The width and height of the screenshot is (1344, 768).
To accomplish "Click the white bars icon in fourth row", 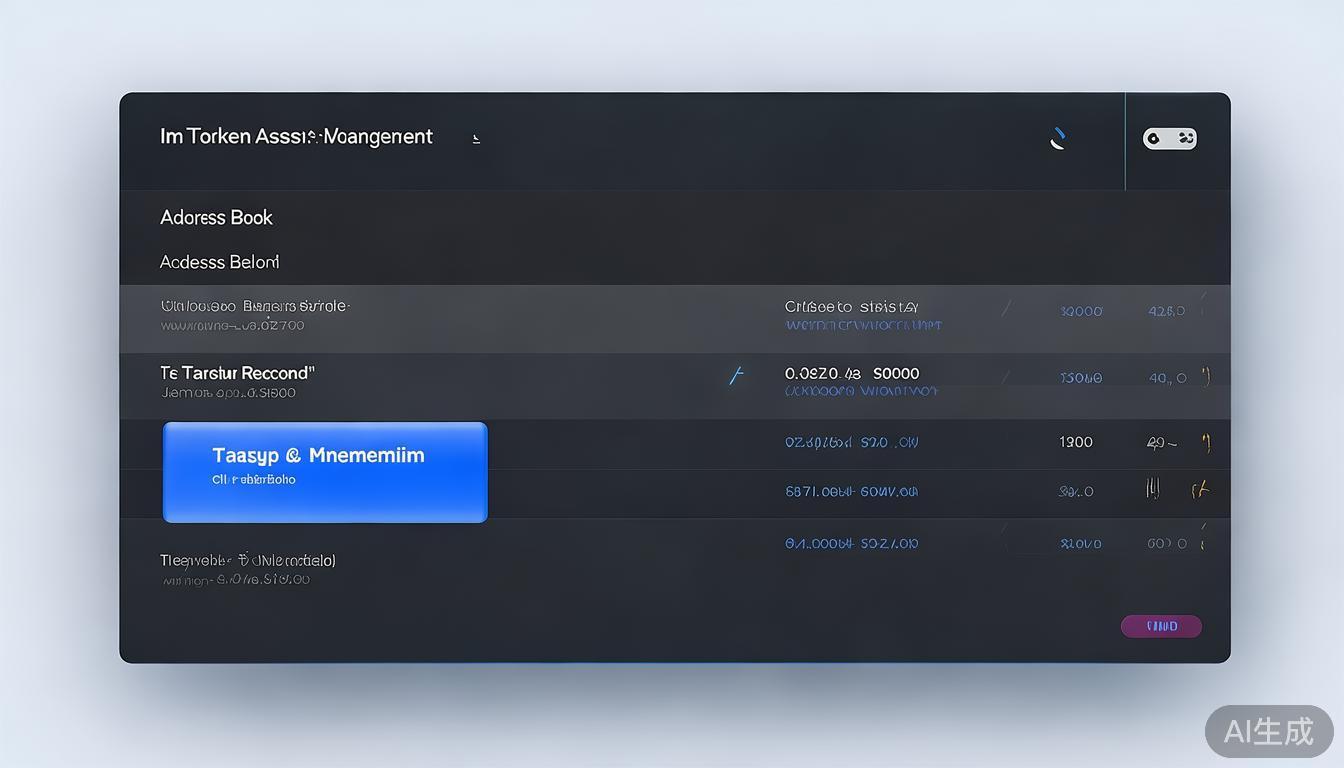I will click(1152, 489).
